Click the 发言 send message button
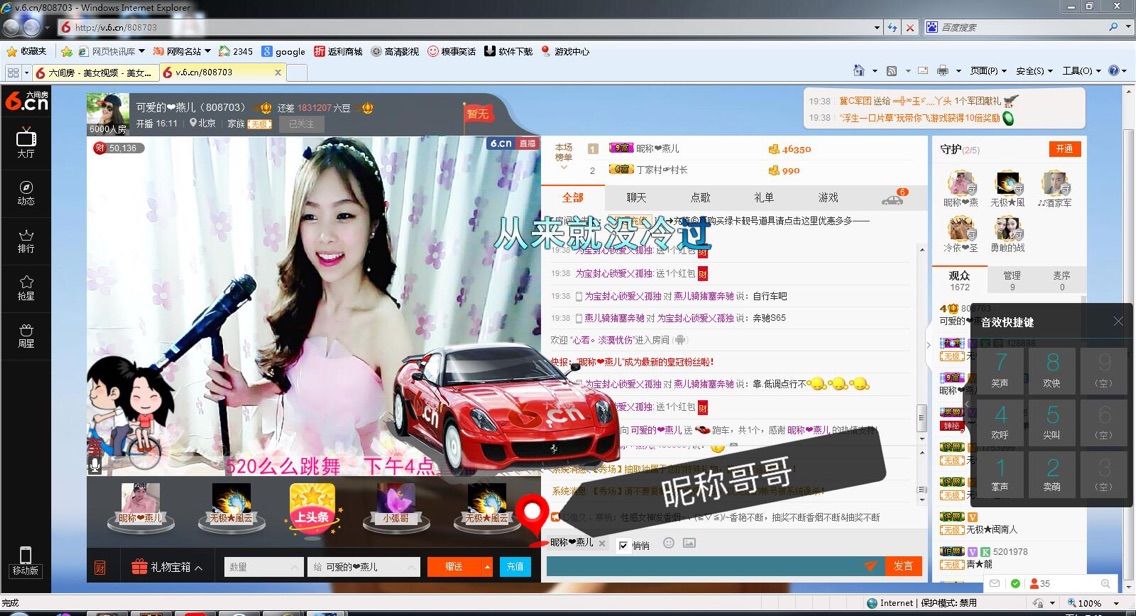 pyautogui.click(x=903, y=566)
